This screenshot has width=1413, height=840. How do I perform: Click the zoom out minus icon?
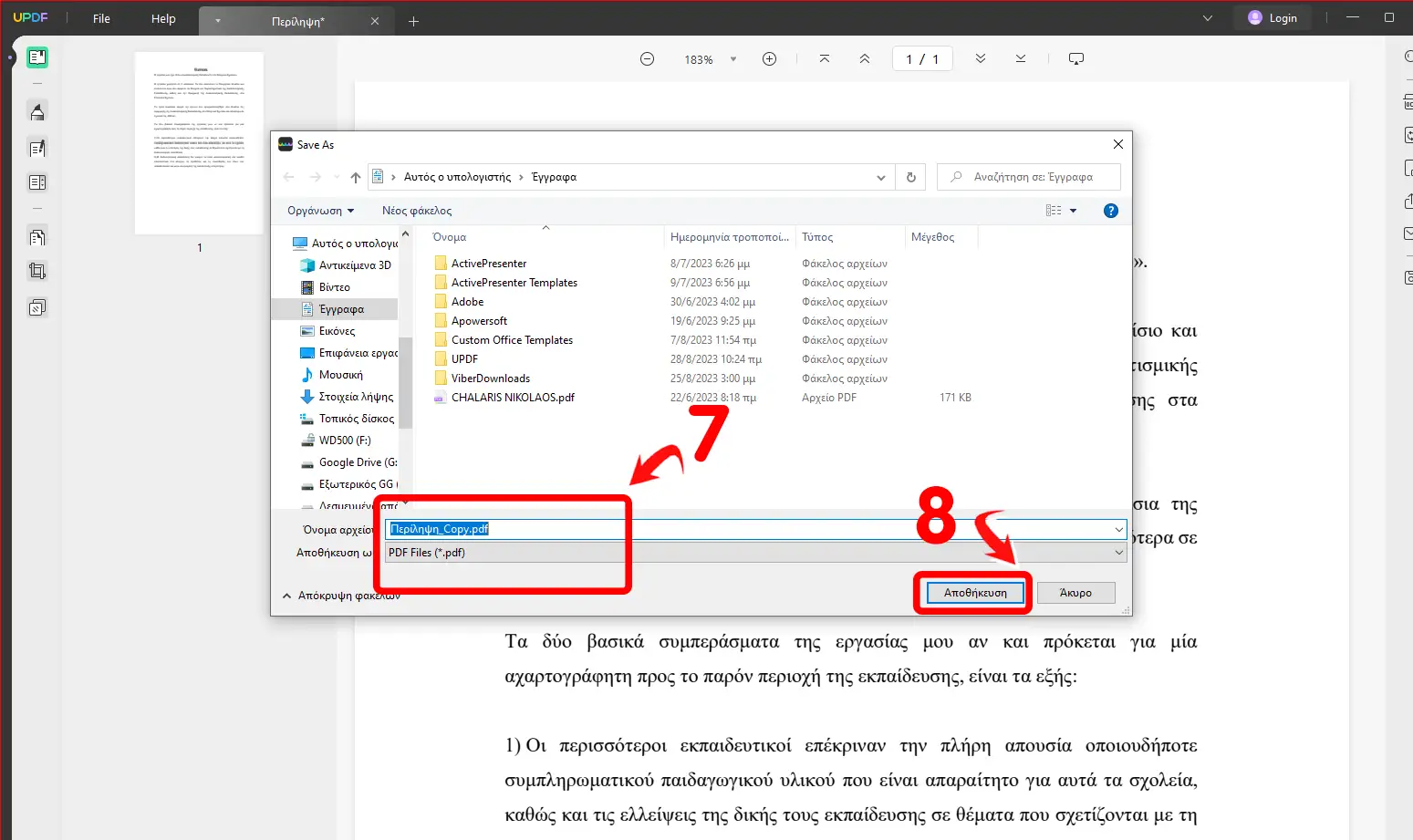[x=647, y=59]
